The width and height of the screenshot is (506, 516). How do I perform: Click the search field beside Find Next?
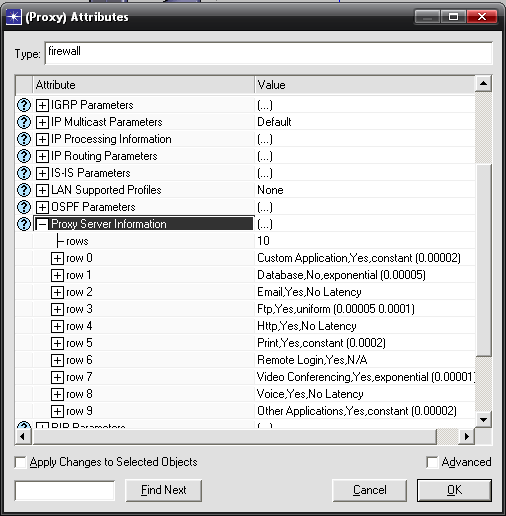pos(65,490)
